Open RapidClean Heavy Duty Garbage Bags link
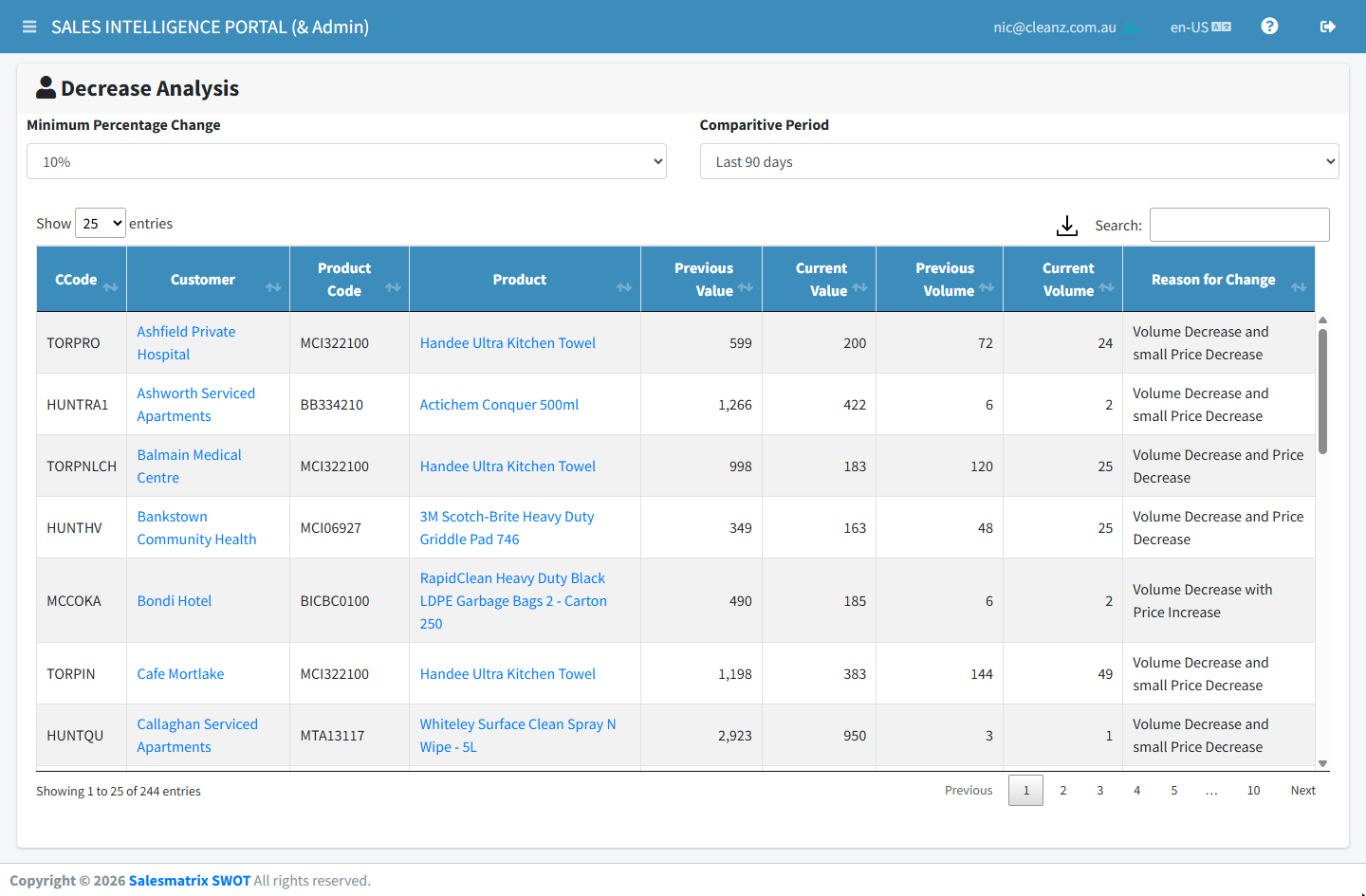The height and width of the screenshot is (896, 1366). (x=513, y=601)
